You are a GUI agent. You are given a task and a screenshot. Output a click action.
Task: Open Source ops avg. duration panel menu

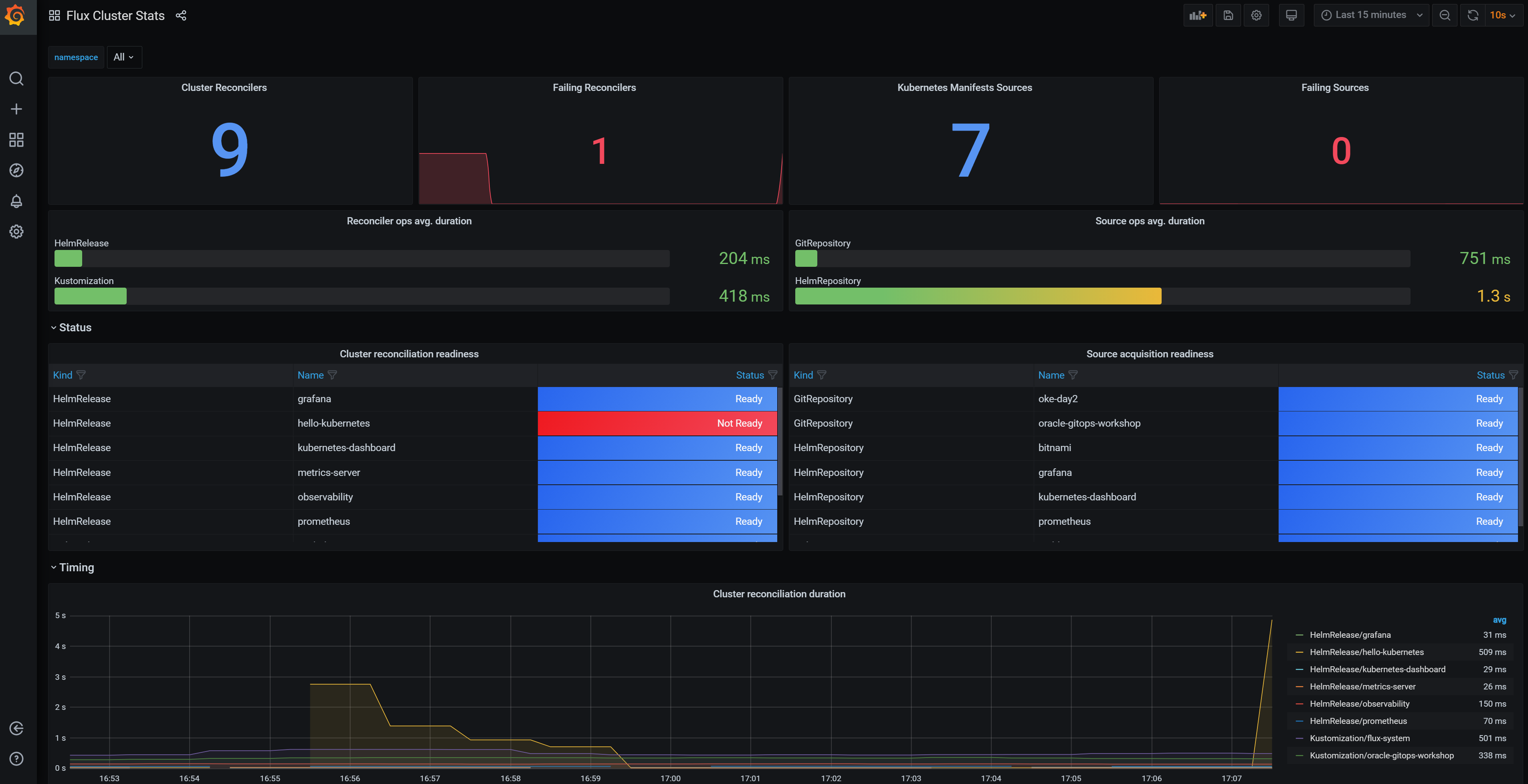coord(1150,221)
